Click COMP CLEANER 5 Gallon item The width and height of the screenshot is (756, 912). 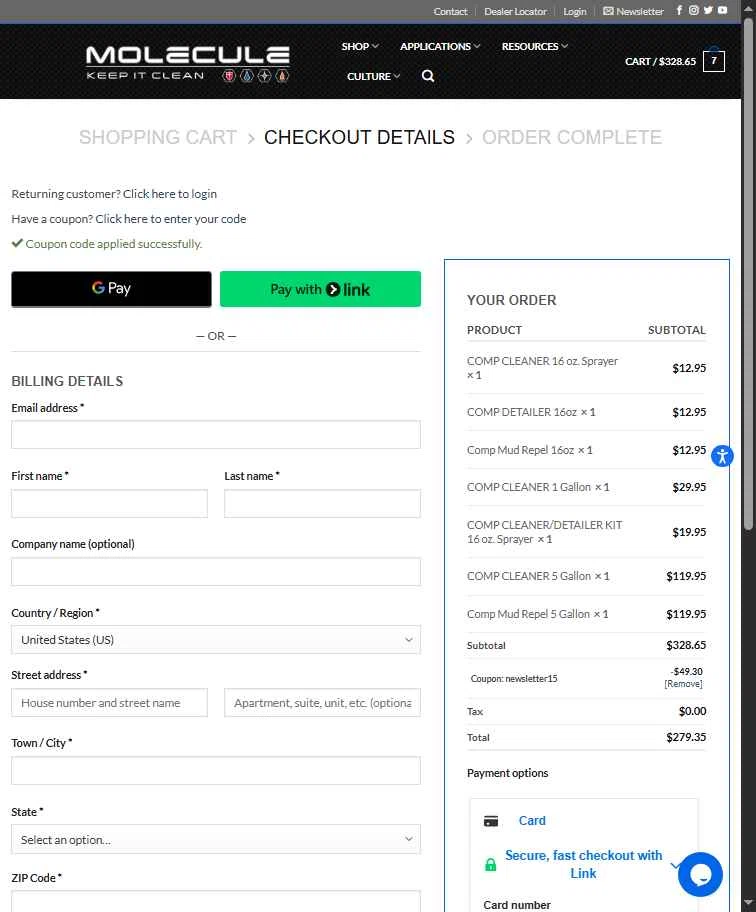tap(538, 576)
